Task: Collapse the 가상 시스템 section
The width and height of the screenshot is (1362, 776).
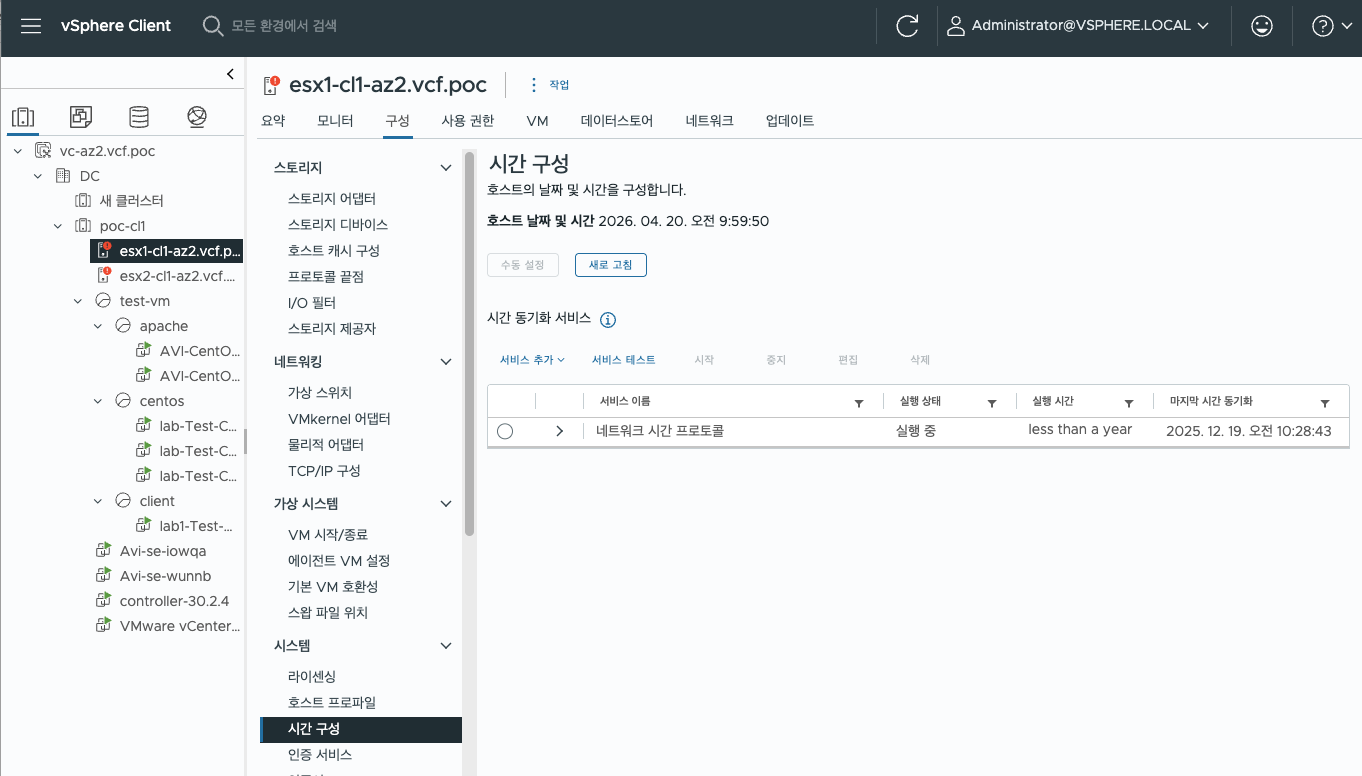Action: [x=446, y=504]
